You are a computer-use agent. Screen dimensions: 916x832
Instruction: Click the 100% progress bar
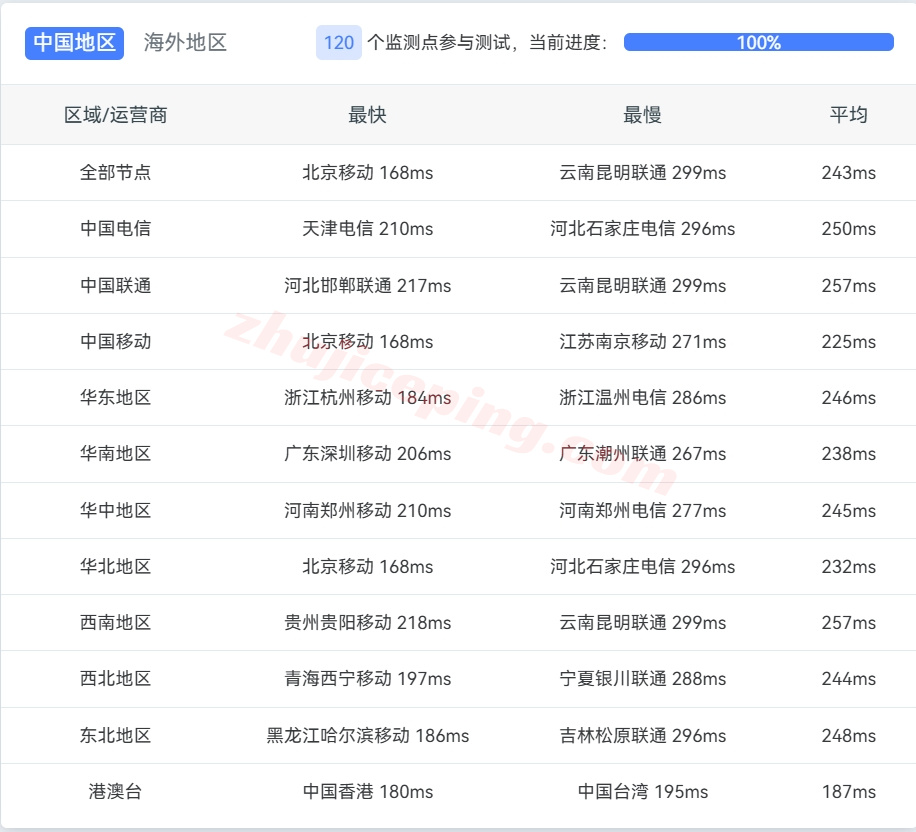coord(758,42)
